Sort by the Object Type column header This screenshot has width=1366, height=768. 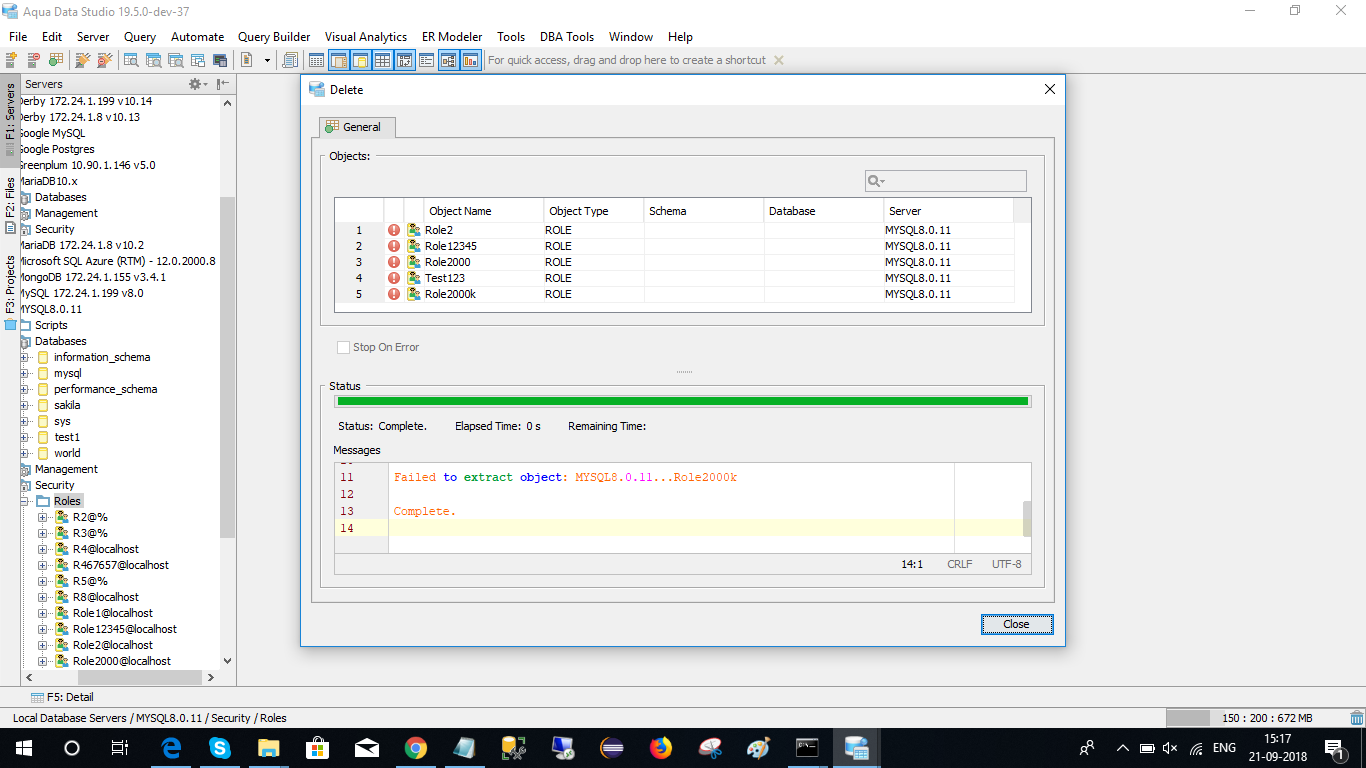594,211
